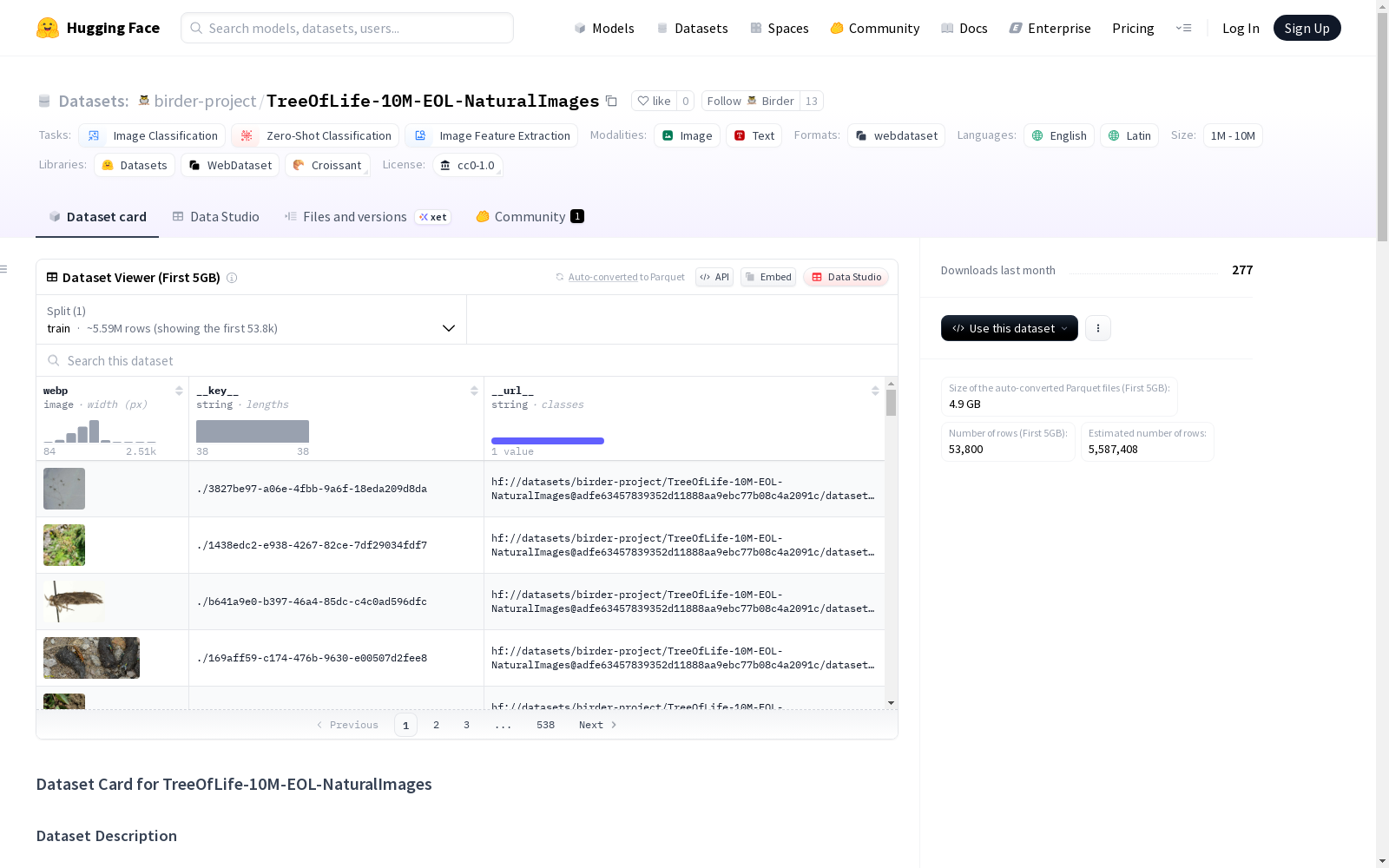Open the Dataset Viewer info icon
This screenshot has height=868, width=1389.
232,278
